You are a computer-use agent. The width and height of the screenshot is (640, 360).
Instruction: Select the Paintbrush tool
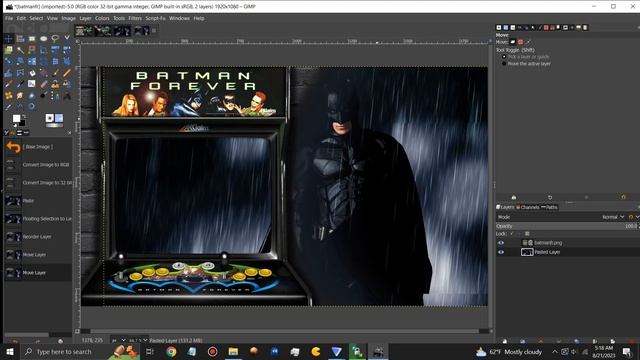point(56,73)
